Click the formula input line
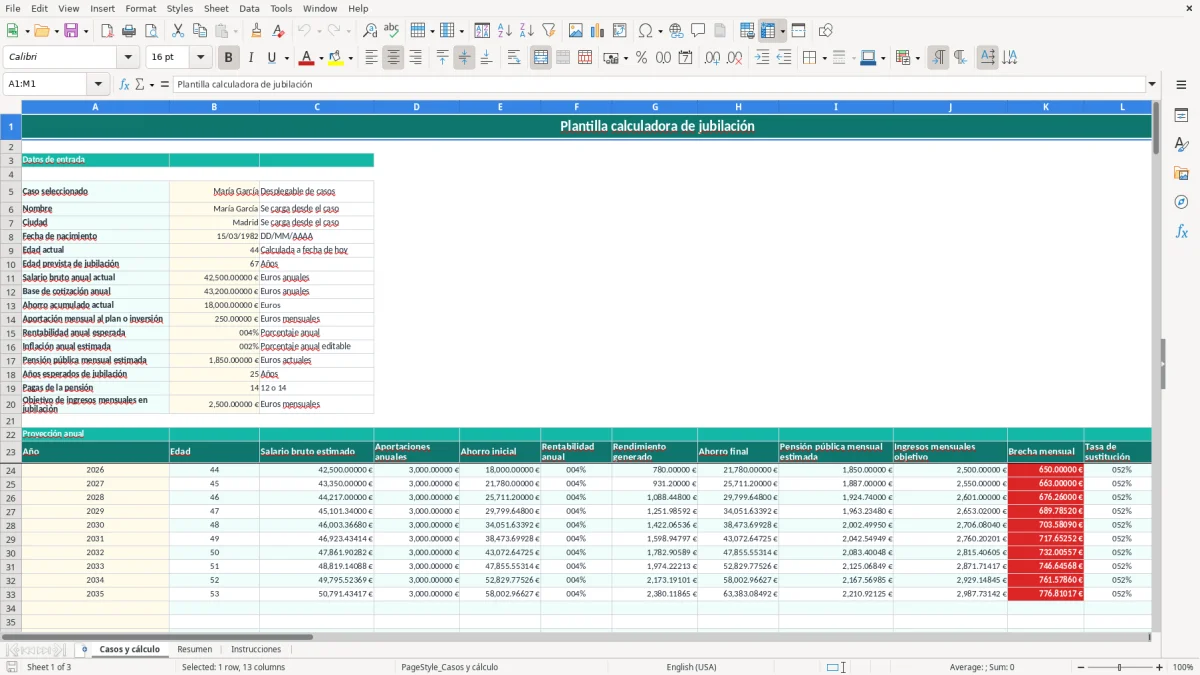The image size is (1200, 675). click(x=659, y=84)
